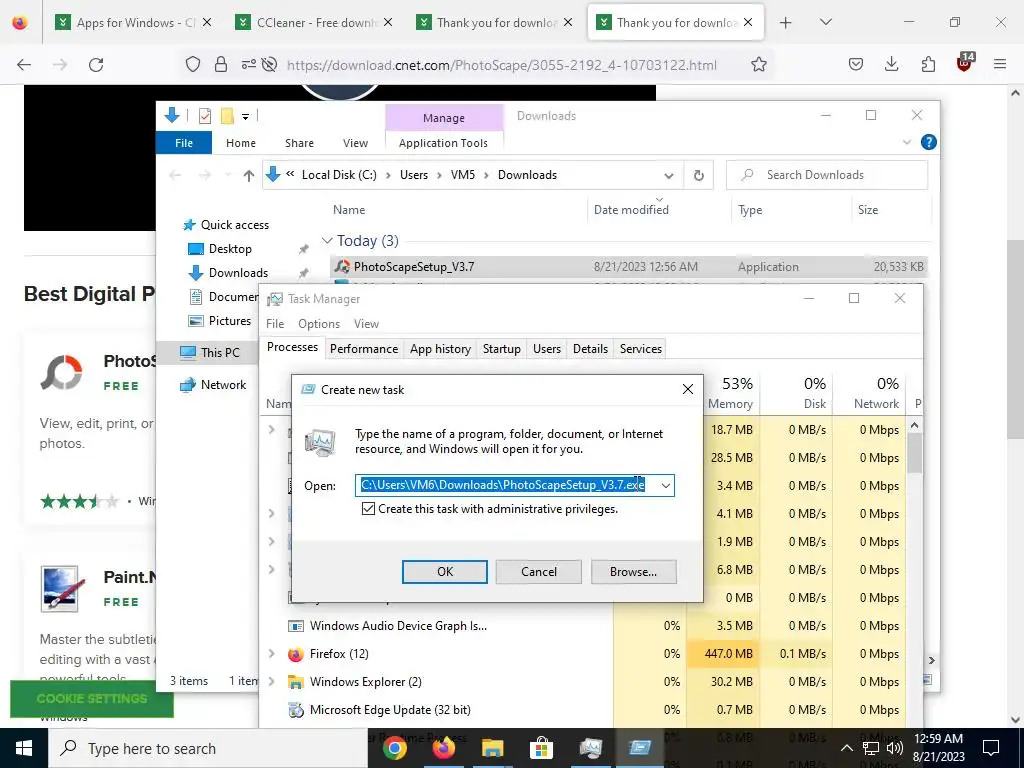Viewport: 1024px width, 768px height.
Task: Open the Explorer View ribbon tab
Action: click(355, 142)
